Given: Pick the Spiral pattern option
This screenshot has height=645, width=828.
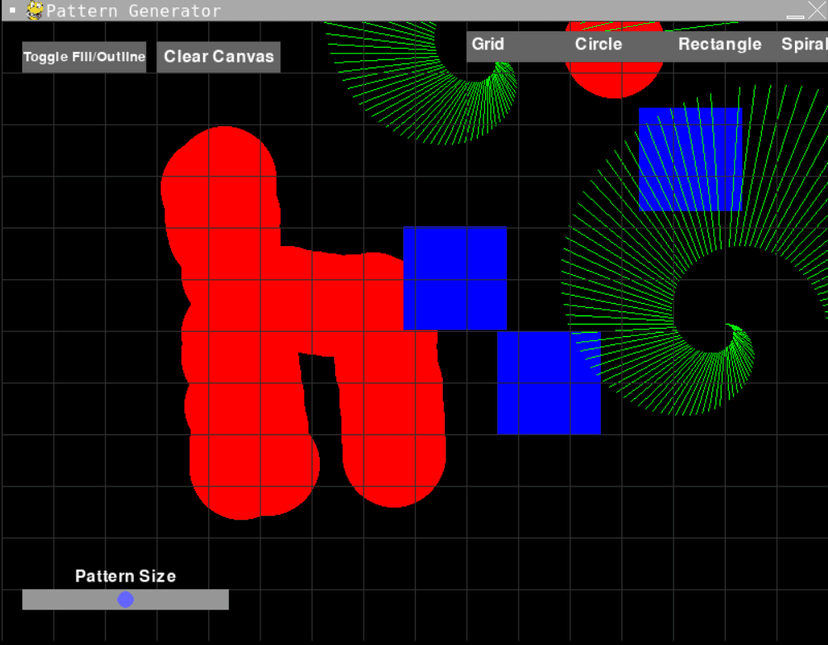Looking at the screenshot, I should coord(804,45).
